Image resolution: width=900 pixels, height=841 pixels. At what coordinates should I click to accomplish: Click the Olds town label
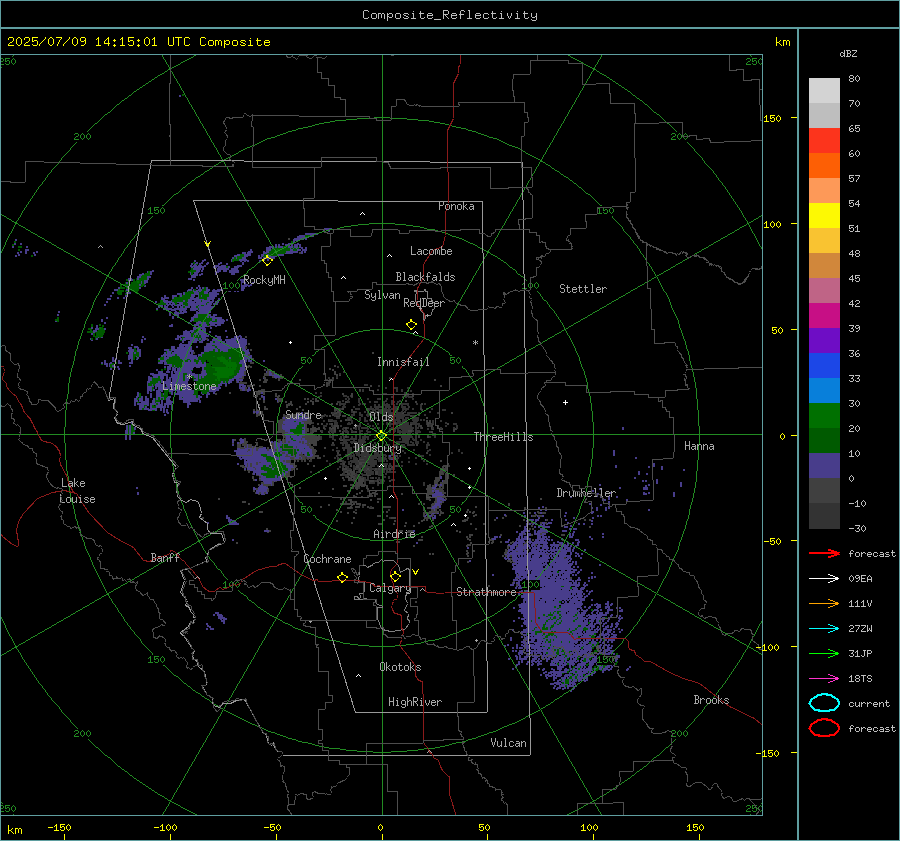tap(381, 417)
